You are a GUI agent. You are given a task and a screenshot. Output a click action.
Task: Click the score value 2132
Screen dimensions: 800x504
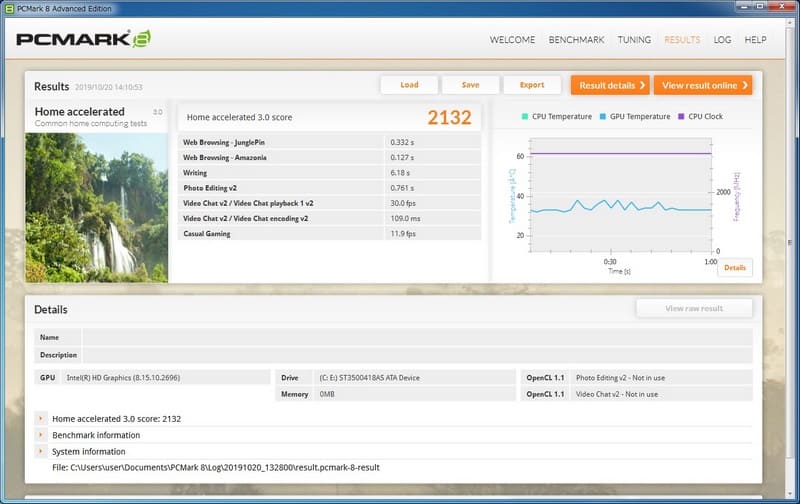click(449, 117)
